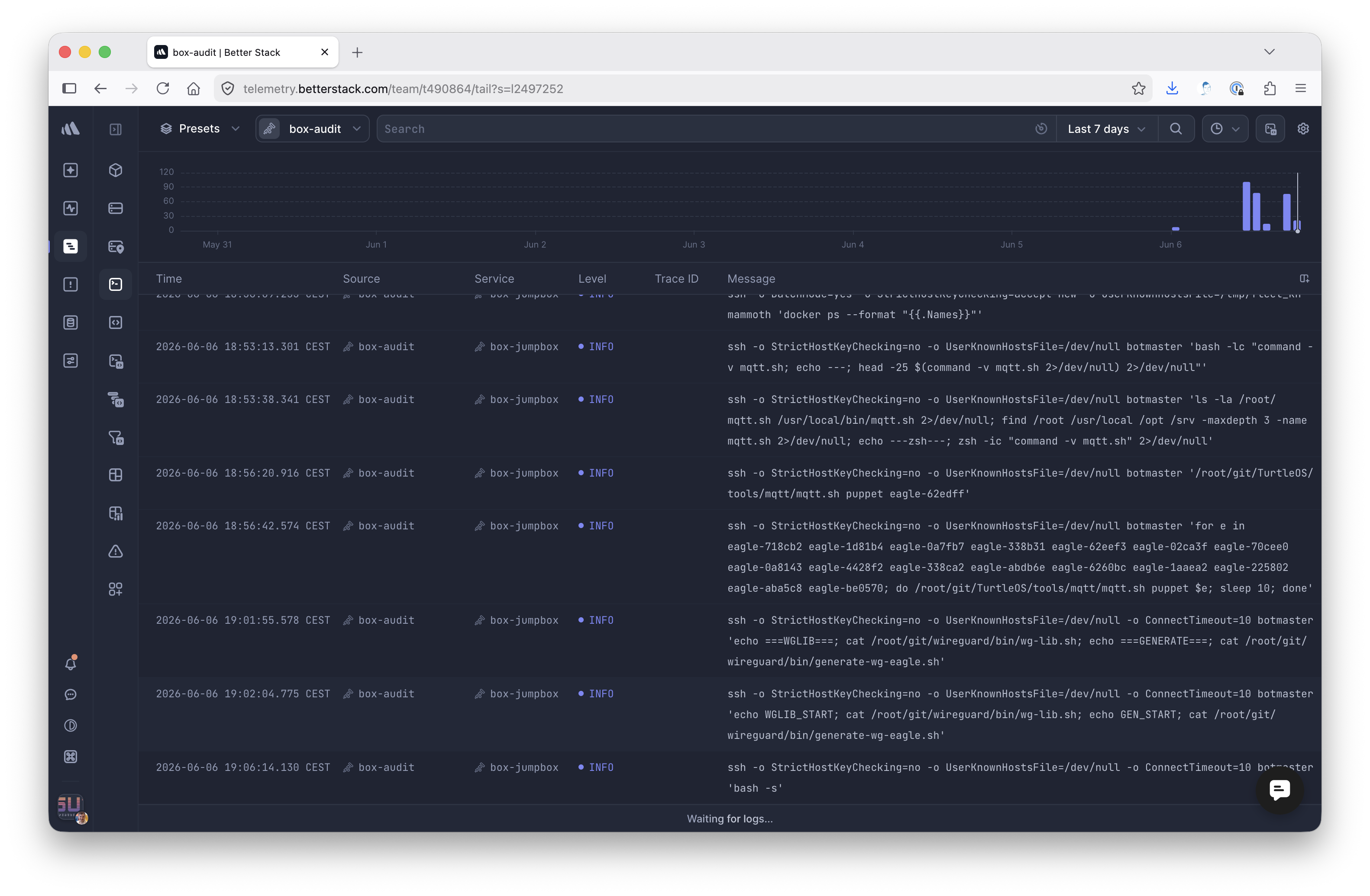The width and height of the screenshot is (1370, 896).
Task: Open the dashboards grid icon
Action: pos(116,475)
